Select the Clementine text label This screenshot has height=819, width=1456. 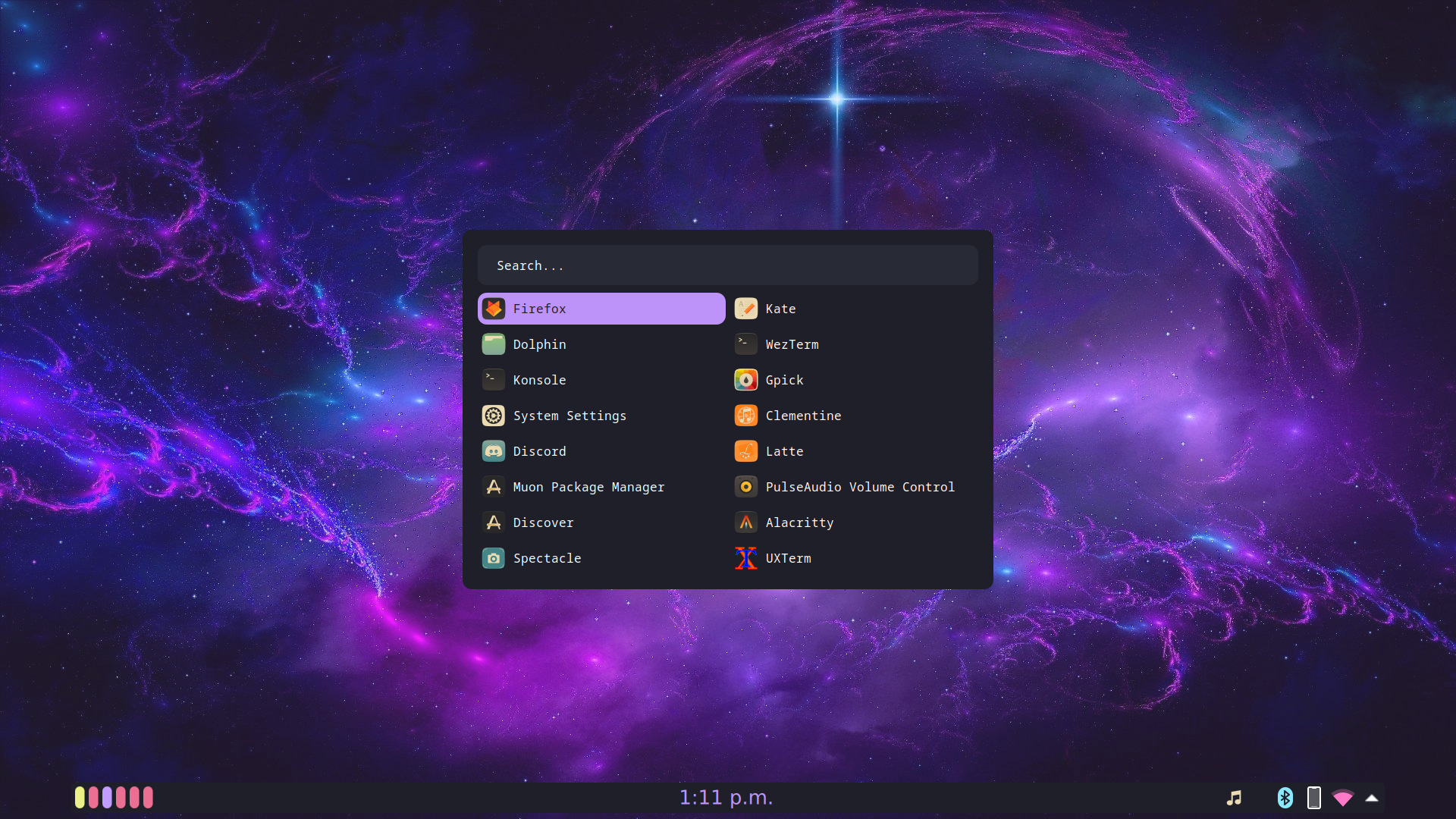[803, 416]
